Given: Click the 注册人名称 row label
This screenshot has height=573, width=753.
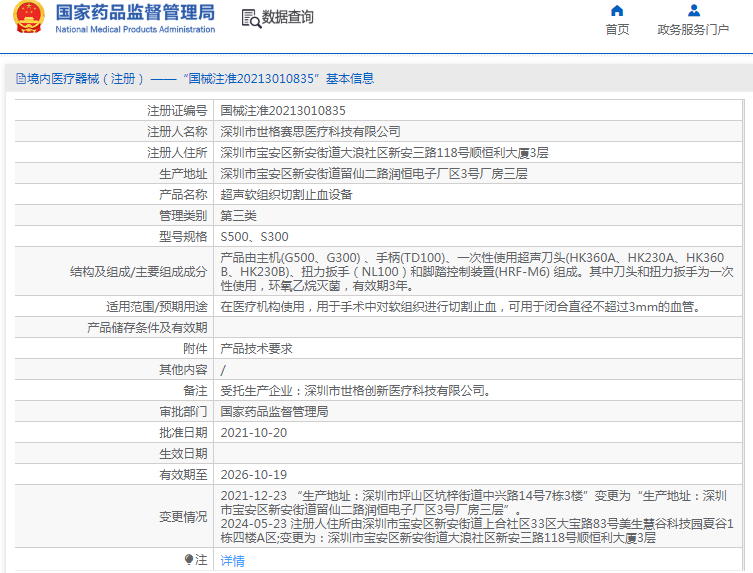Looking at the screenshot, I should click(177, 132).
